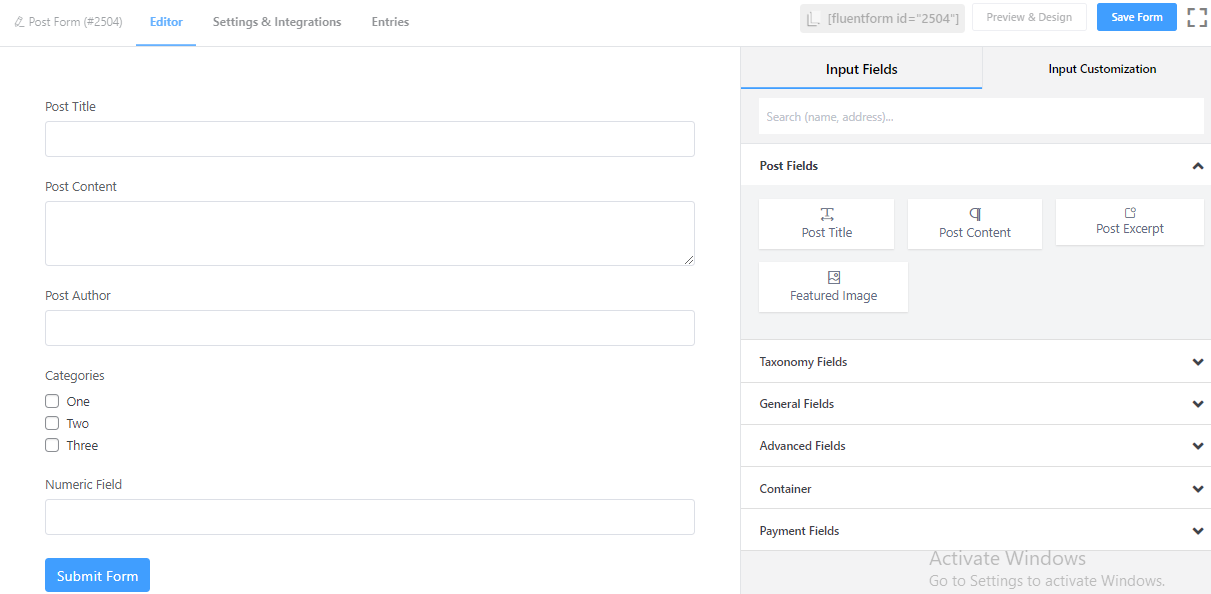This screenshot has height=594, width=1211.
Task: Enable the Three category checkbox
Action: (52, 445)
